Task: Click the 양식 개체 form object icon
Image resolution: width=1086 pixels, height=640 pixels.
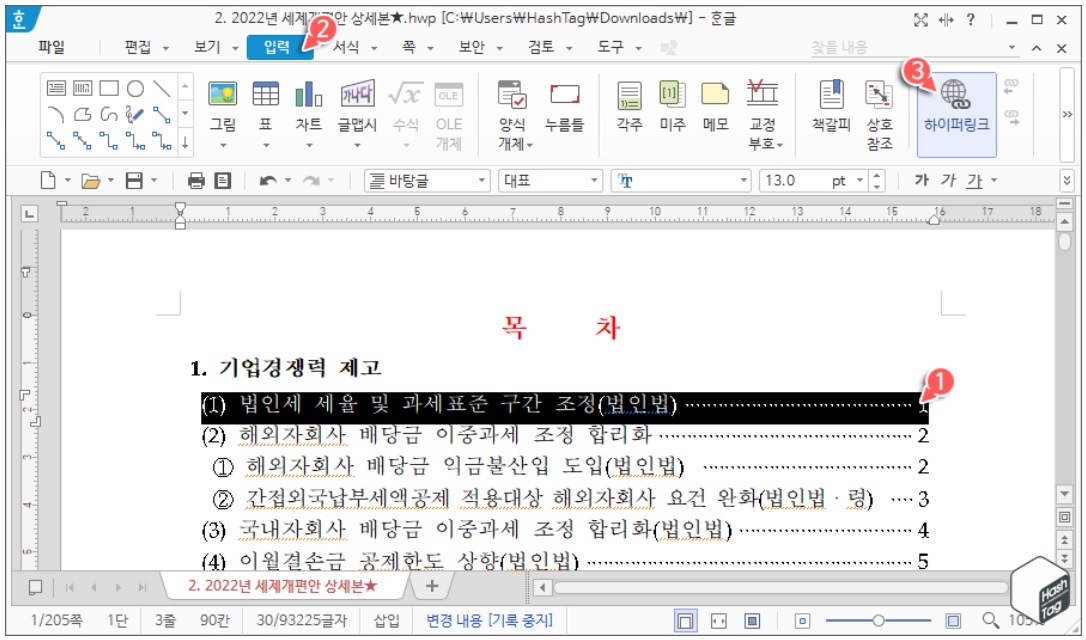Action: tap(513, 95)
